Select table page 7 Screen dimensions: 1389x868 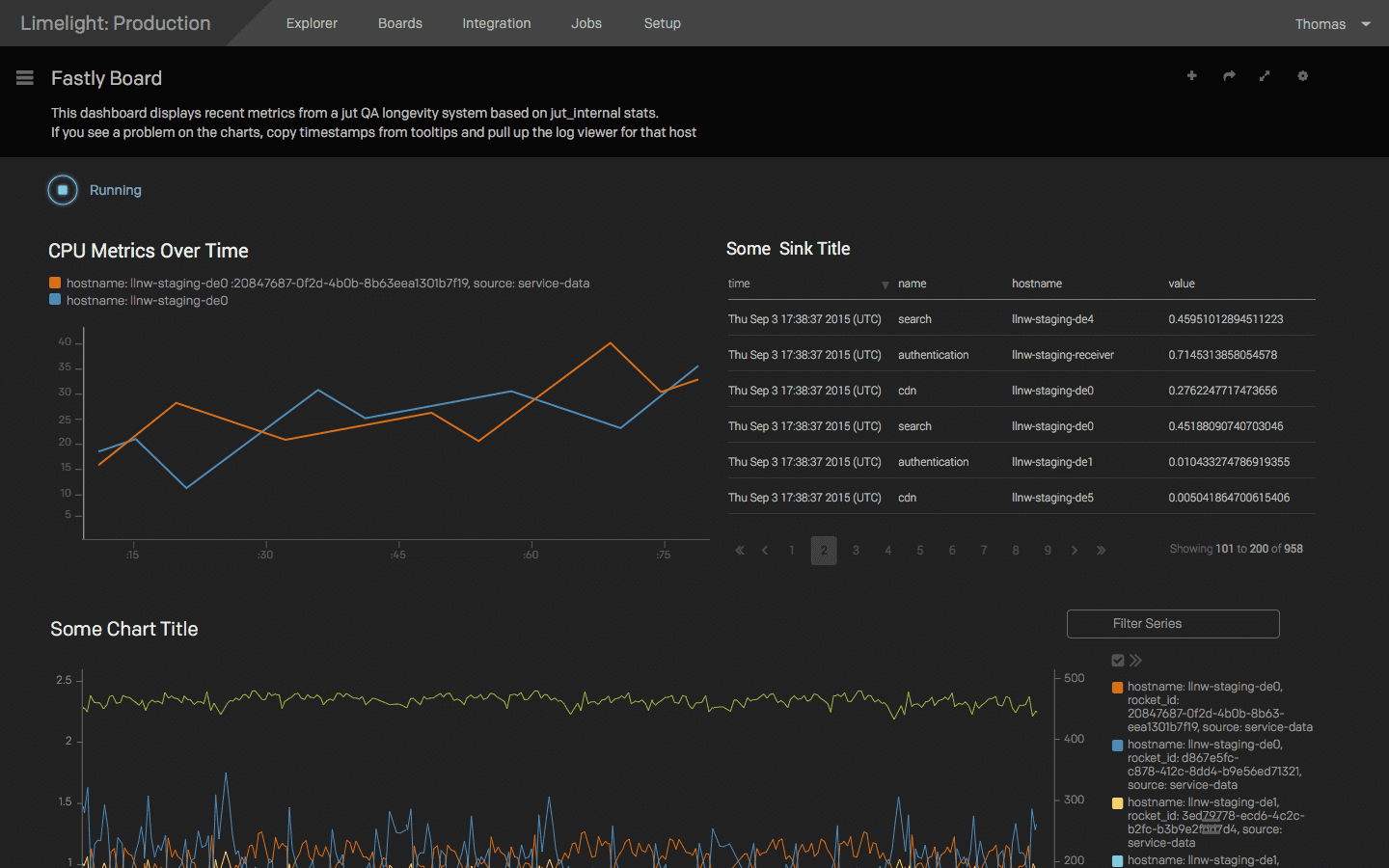tap(984, 551)
